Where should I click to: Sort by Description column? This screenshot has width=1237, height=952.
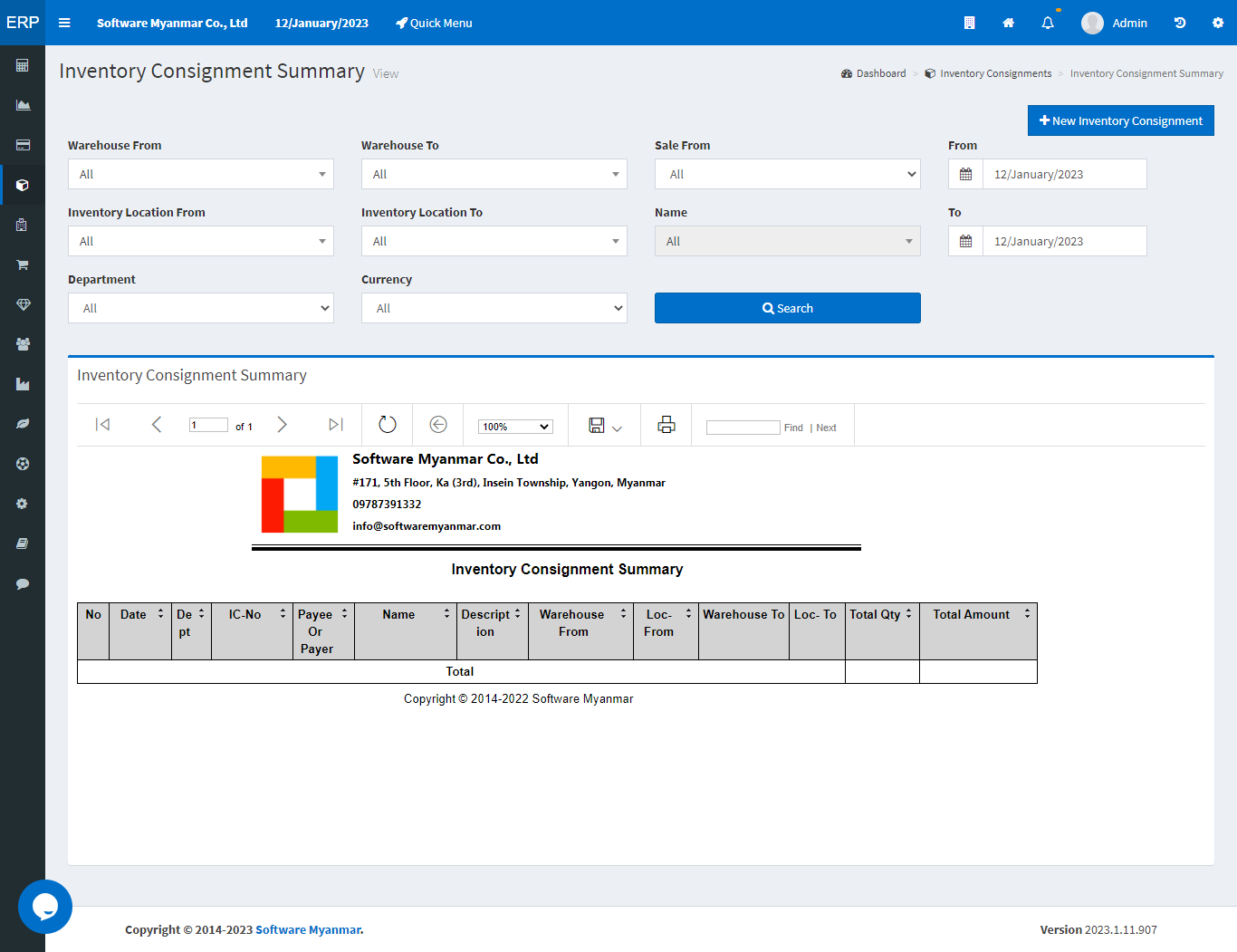coord(518,614)
